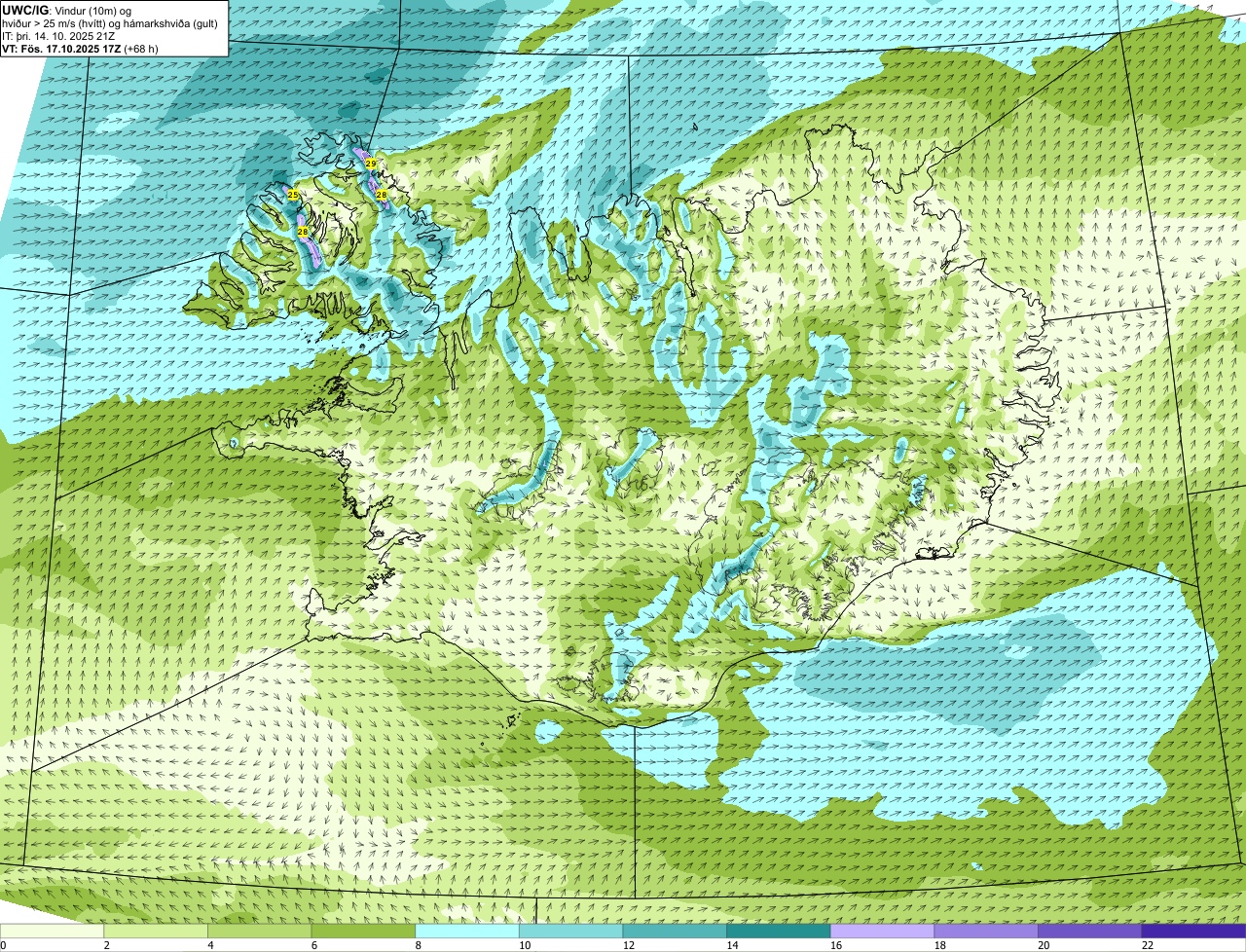
Task: Click the legend tick label '22'
Action: [x=1148, y=945]
